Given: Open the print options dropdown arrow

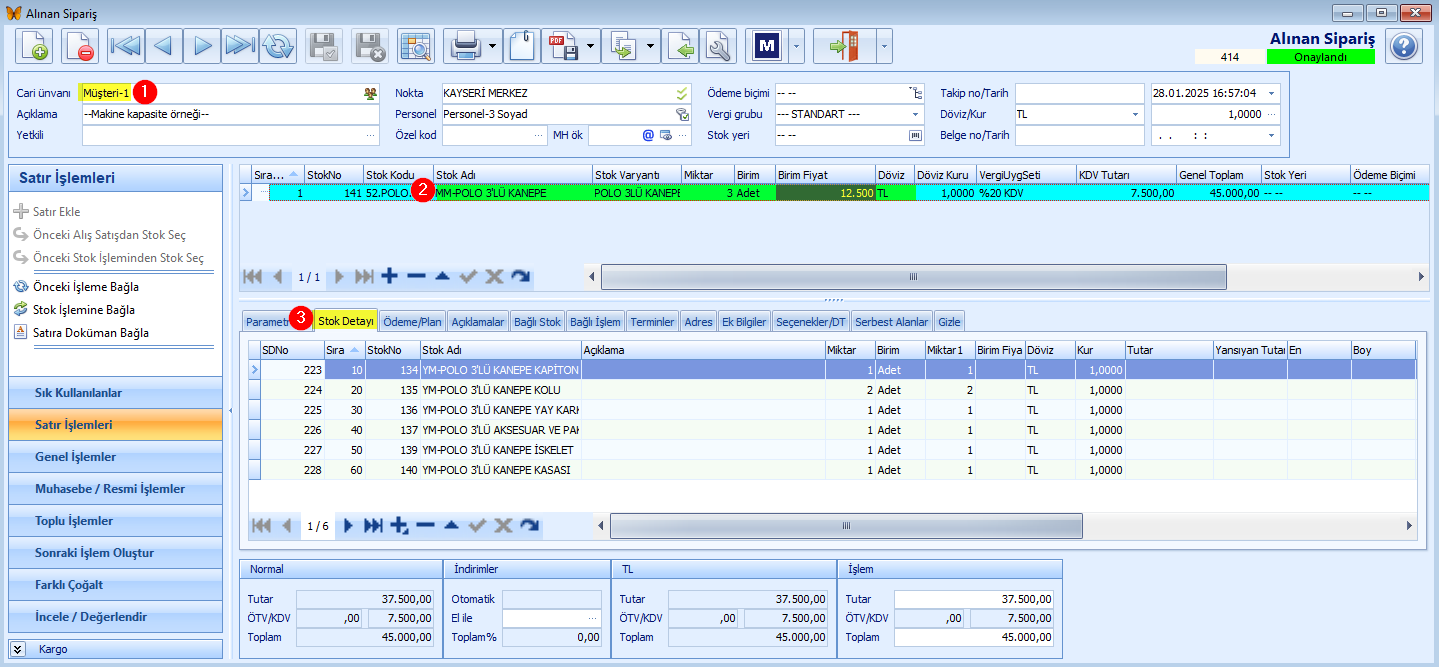Looking at the screenshot, I should pyautogui.click(x=493, y=46).
